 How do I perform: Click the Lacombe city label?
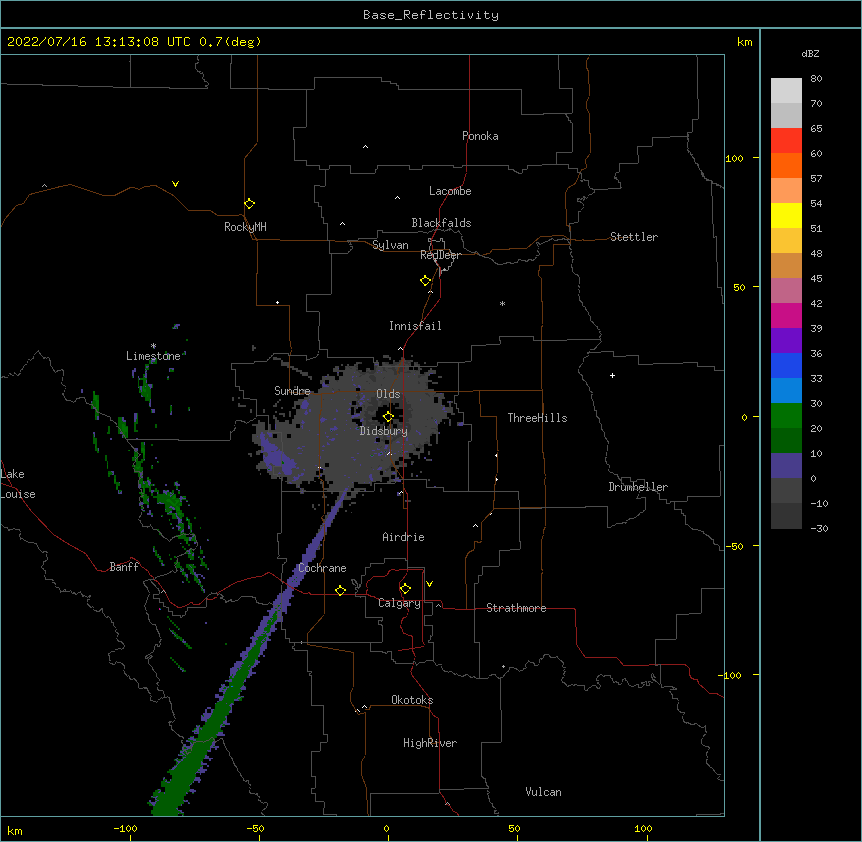[x=450, y=191]
